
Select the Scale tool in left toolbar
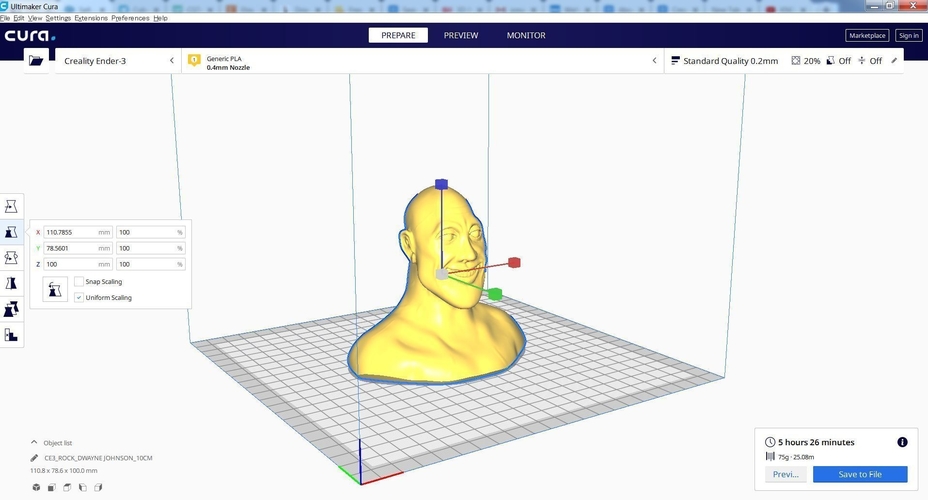[x=11, y=232]
